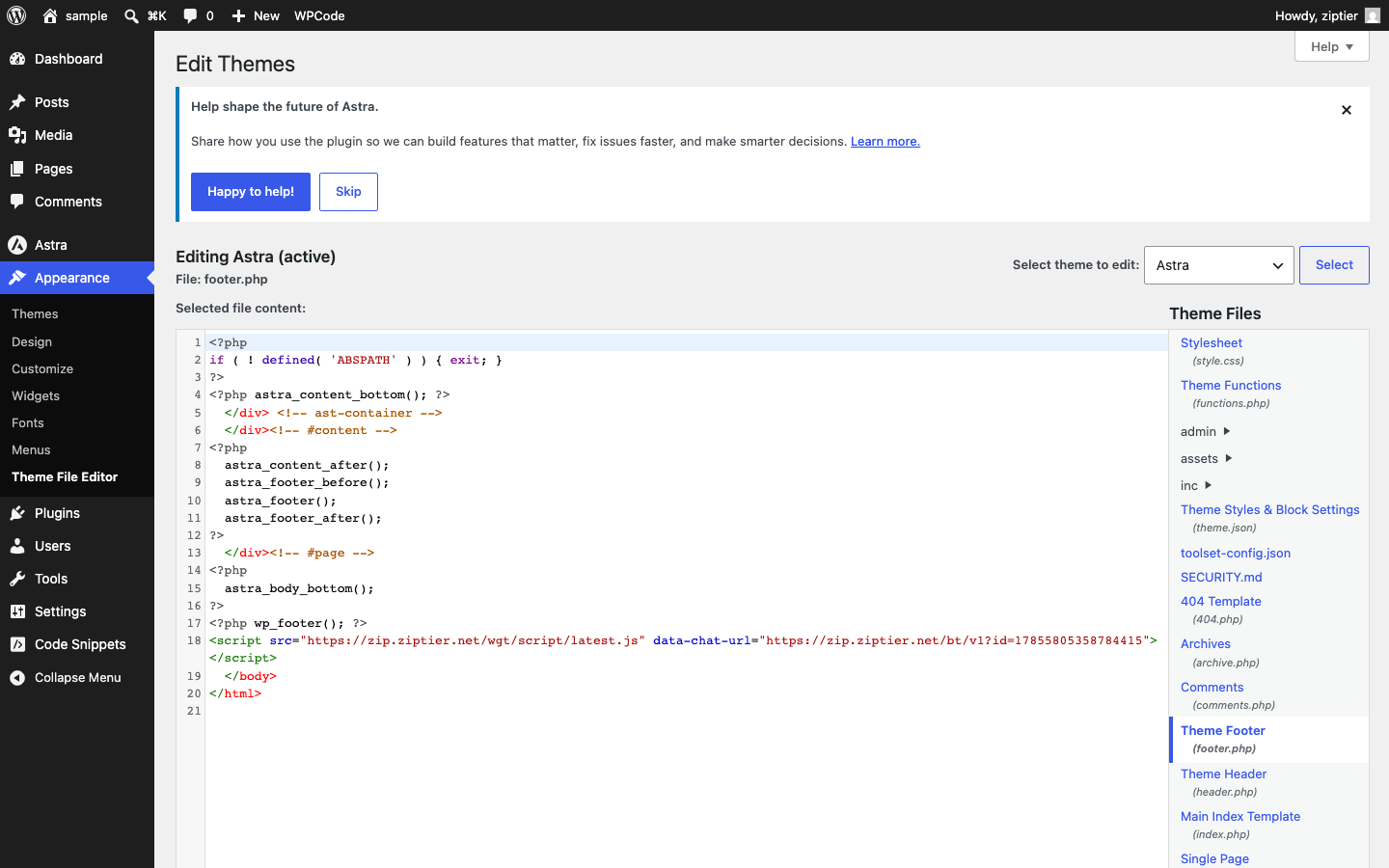Open Widgets submenu item
Screen dimensions: 1389x868
(x=36, y=395)
